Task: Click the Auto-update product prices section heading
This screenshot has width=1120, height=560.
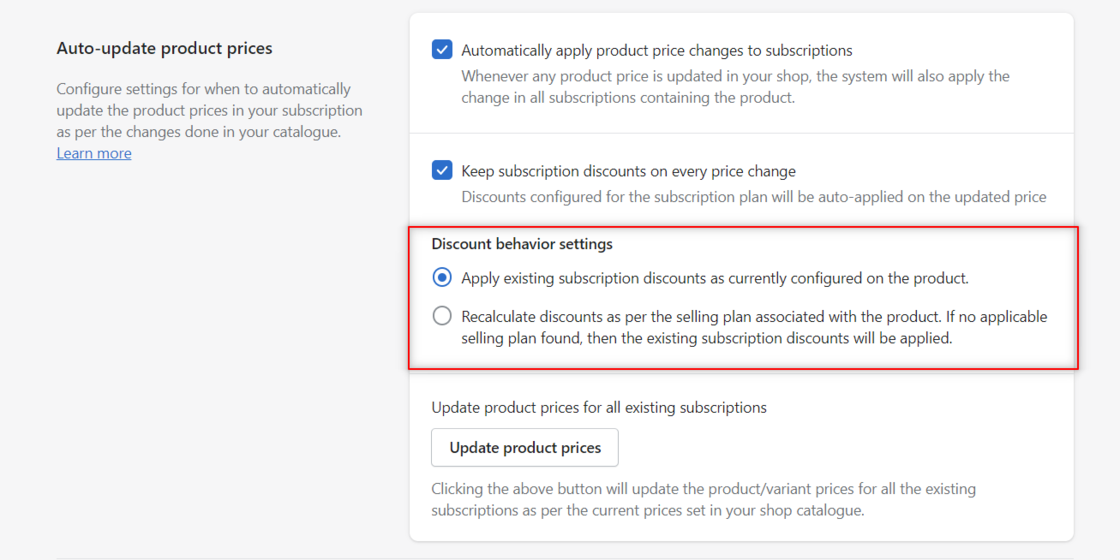Action: click(164, 48)
